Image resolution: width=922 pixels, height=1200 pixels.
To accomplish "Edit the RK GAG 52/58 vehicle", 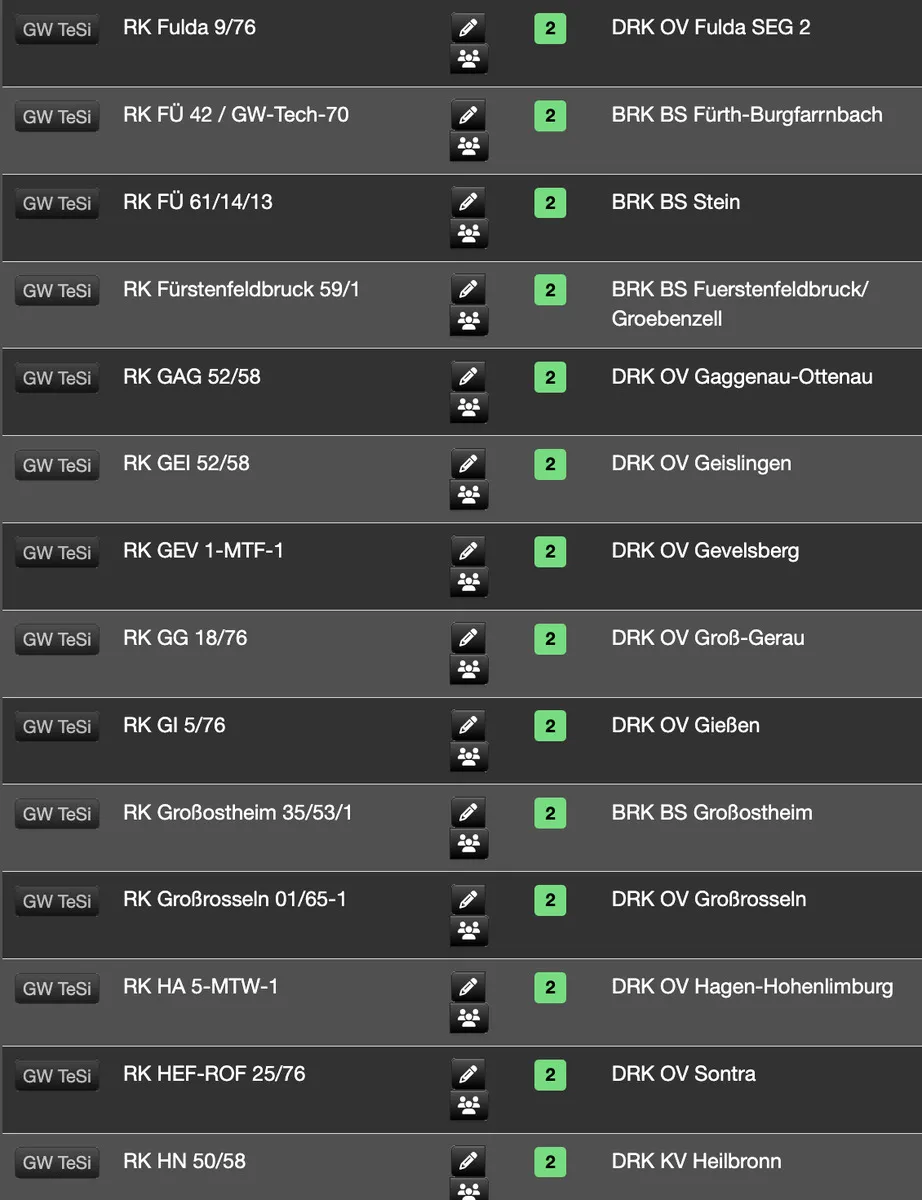I will tap(467, 377).
